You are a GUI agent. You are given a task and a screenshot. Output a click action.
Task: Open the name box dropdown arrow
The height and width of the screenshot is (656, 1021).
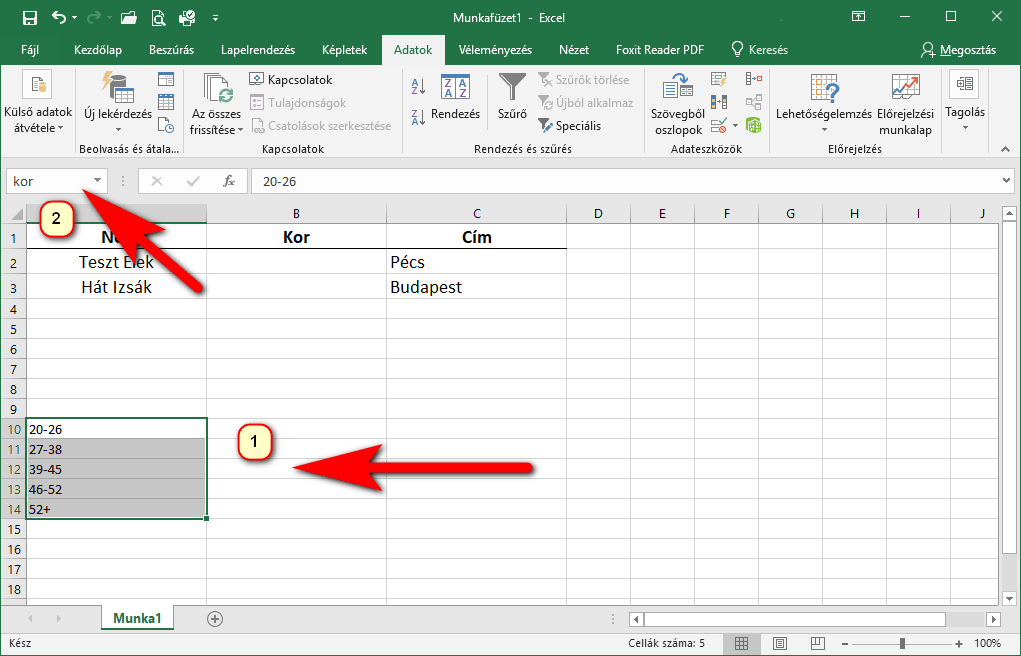tap(97, 180)
